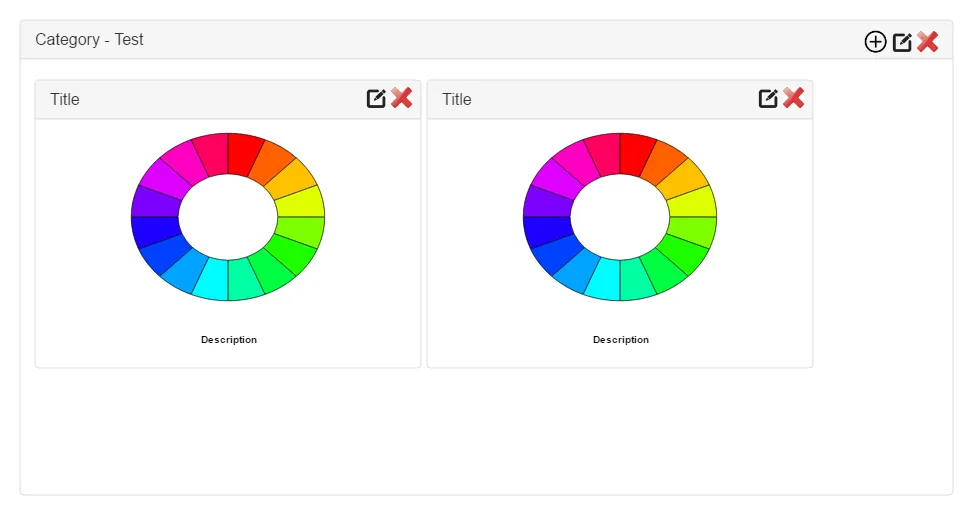
Task: Delete the Category - Test panel
Action: [927, 42]
